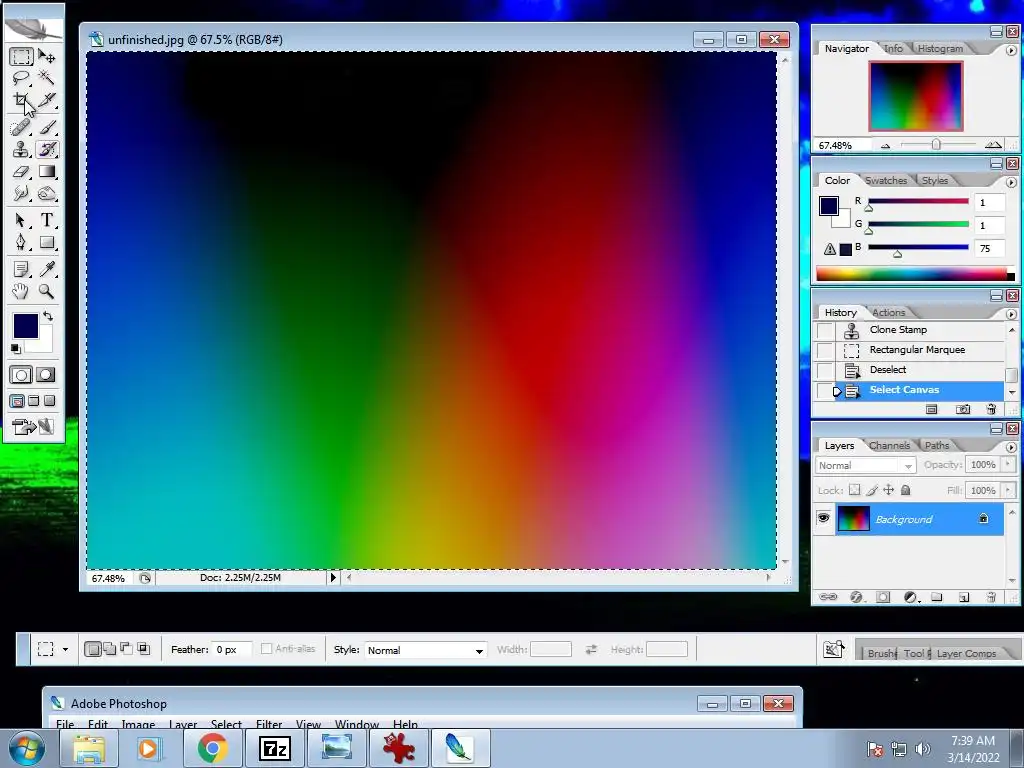Switch to the Swatches tab
This screenshot has height=768, width=1024.
pyautogui.click(x=886, y=180)
